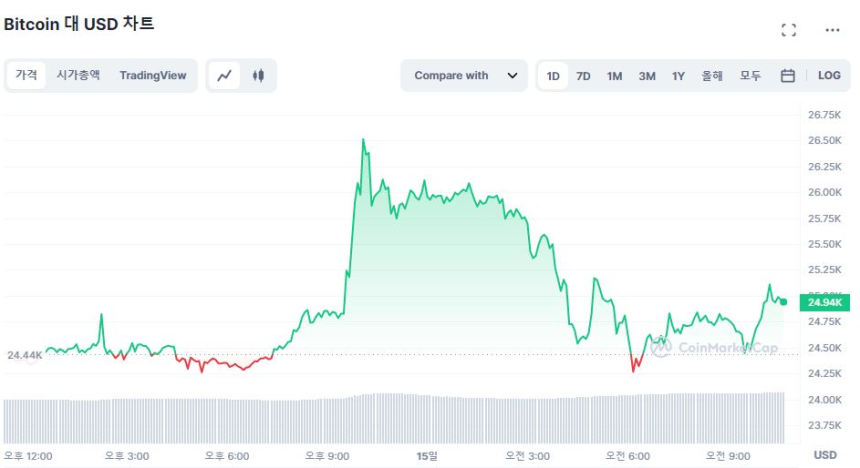Click the 24.44K opening price label
The width and height of the screenshot is (860, 468).
24,355
